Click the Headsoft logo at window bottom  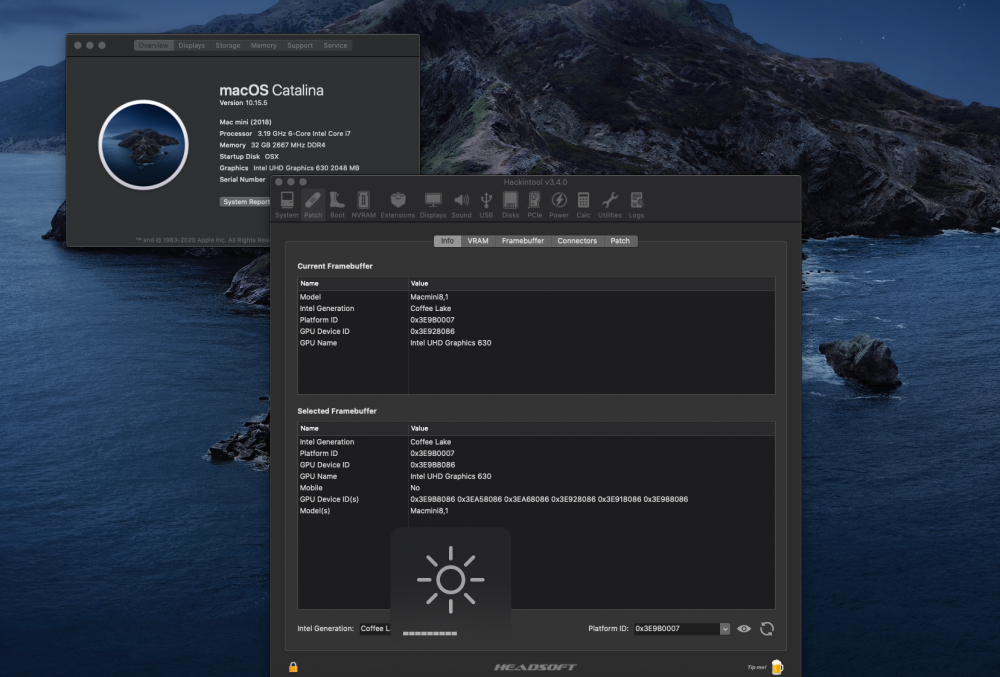click(x=536, y=667)
